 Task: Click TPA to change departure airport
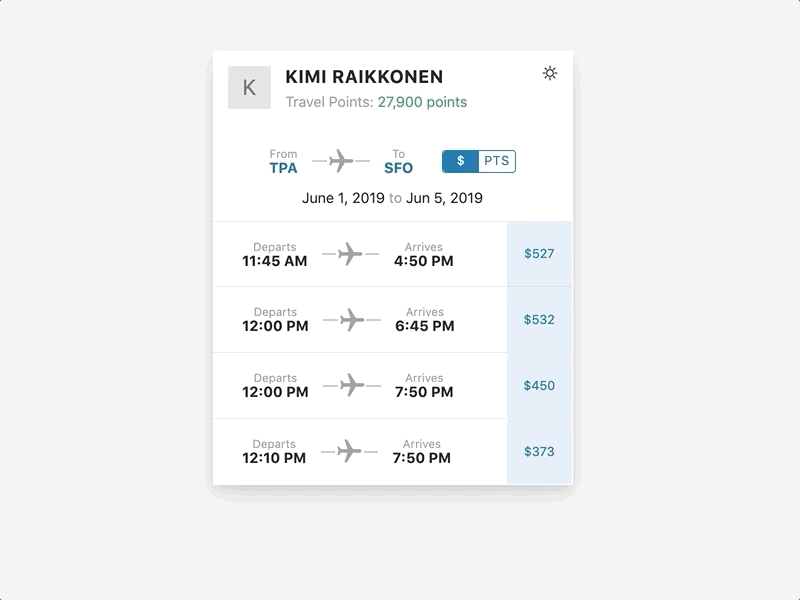pos(284,168)
